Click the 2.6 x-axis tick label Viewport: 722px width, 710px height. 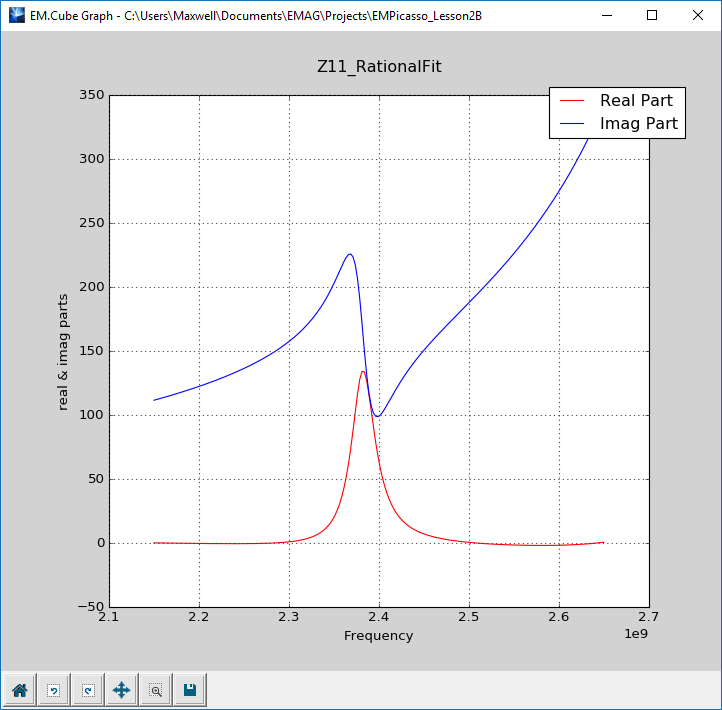(x=559, y=617)
